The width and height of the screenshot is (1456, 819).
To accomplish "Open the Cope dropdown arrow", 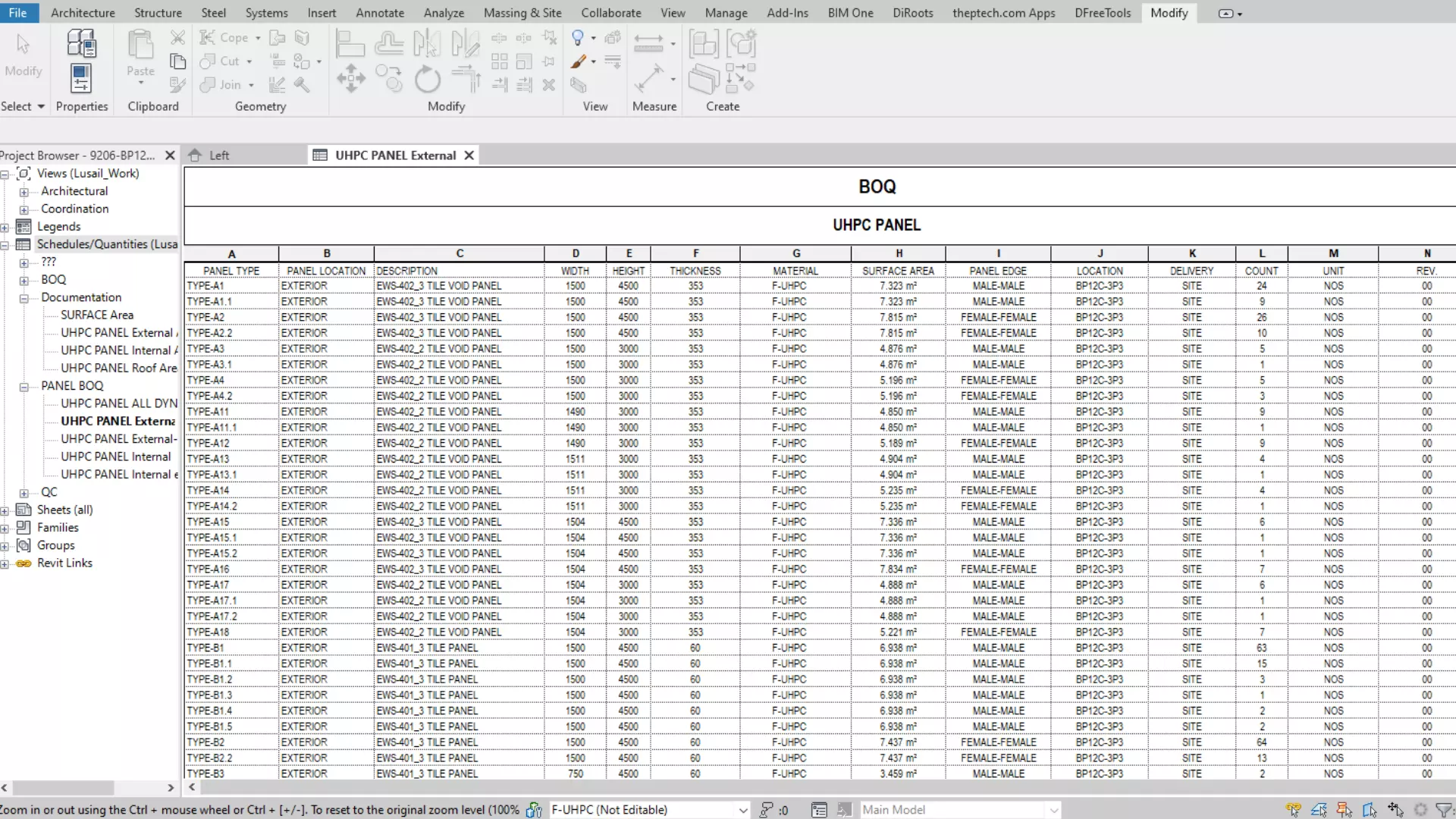I will coord(258,38).
